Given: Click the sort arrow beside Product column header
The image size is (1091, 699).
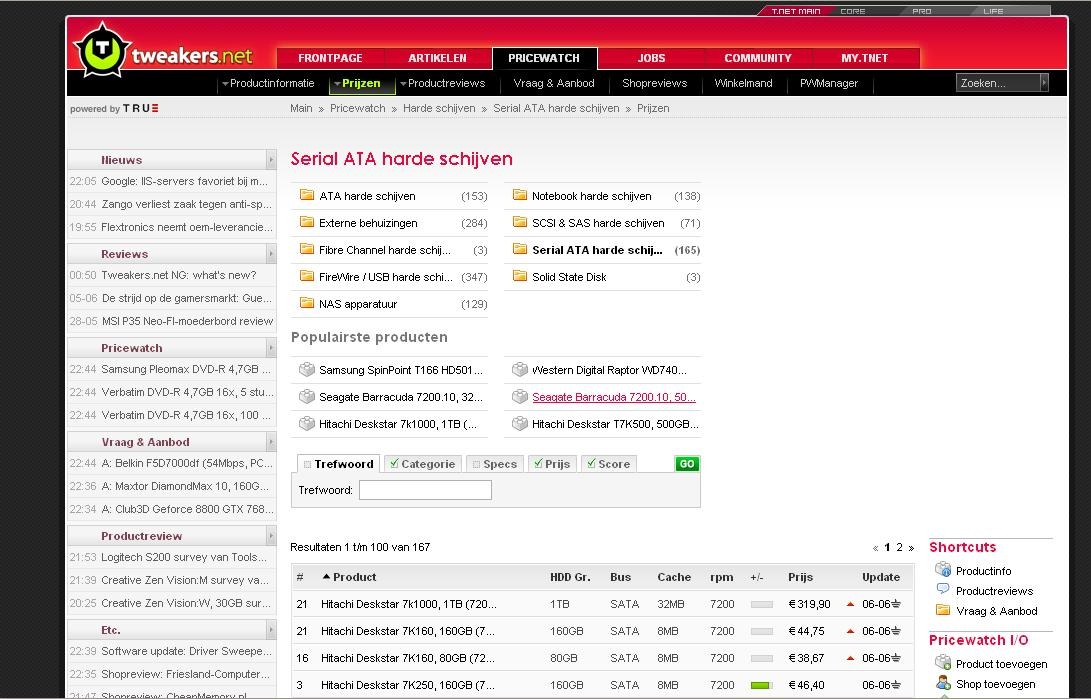Looking at the screenshot, I should point(326,576).
